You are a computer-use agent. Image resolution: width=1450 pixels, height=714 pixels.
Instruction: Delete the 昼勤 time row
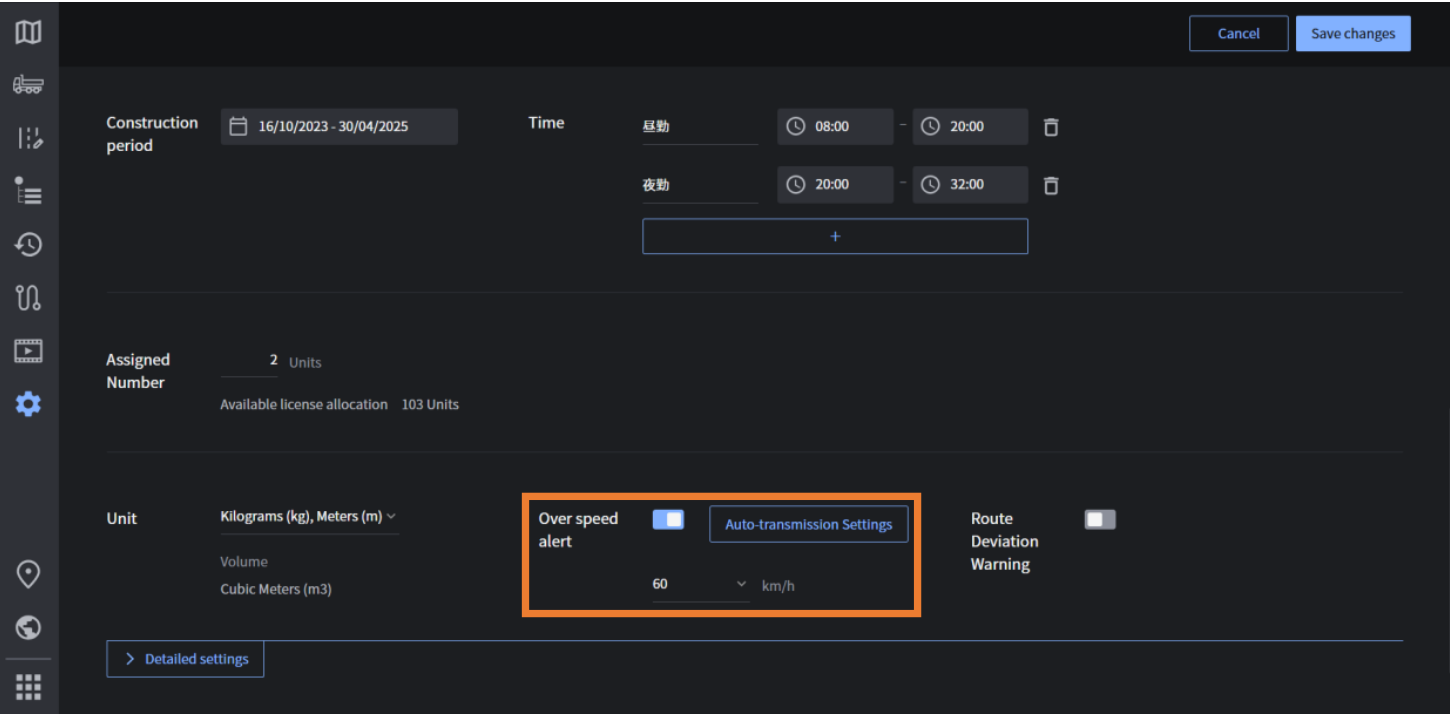[x=1051, y=127]
